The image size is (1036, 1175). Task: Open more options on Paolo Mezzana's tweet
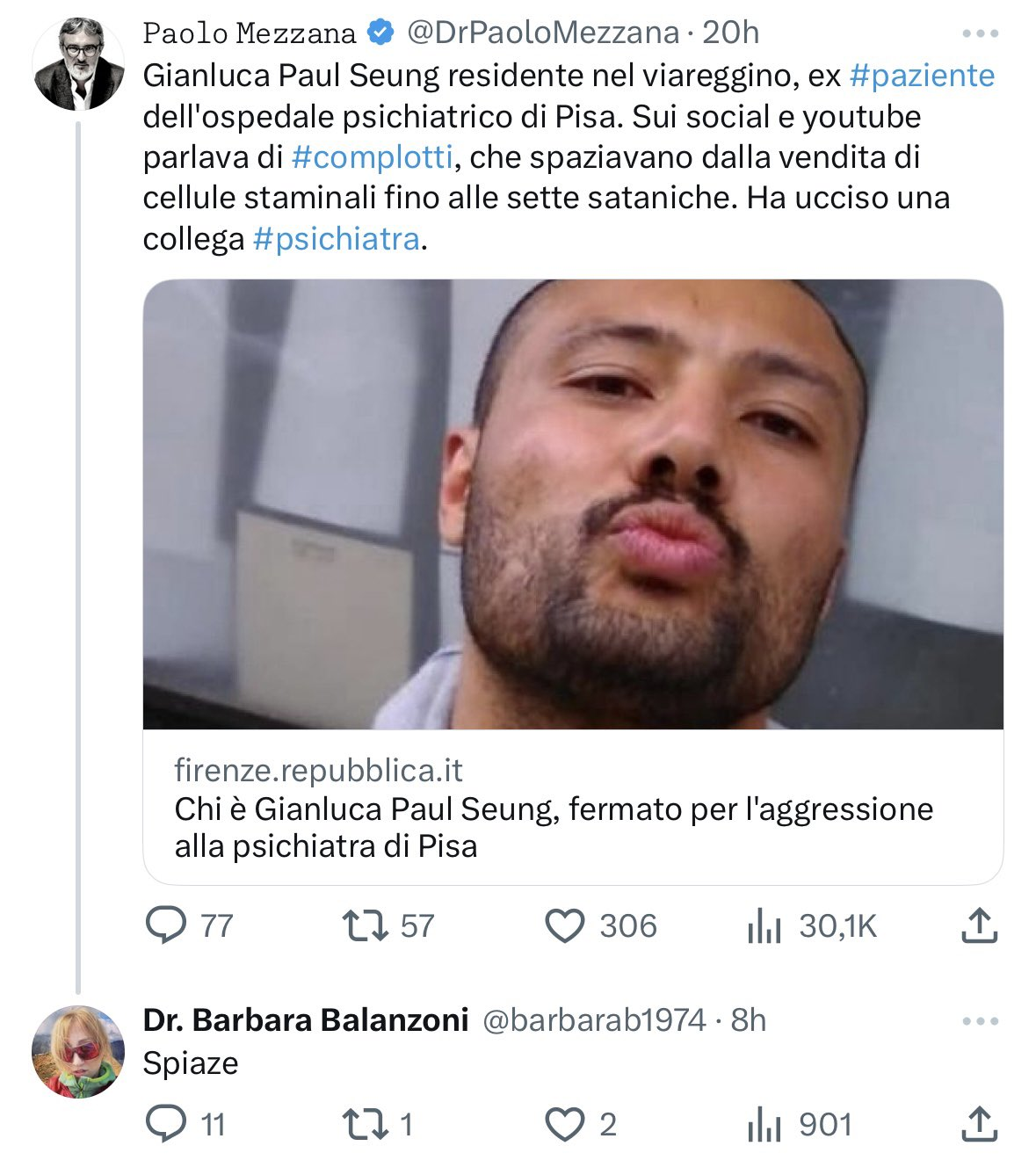(981, 34)
